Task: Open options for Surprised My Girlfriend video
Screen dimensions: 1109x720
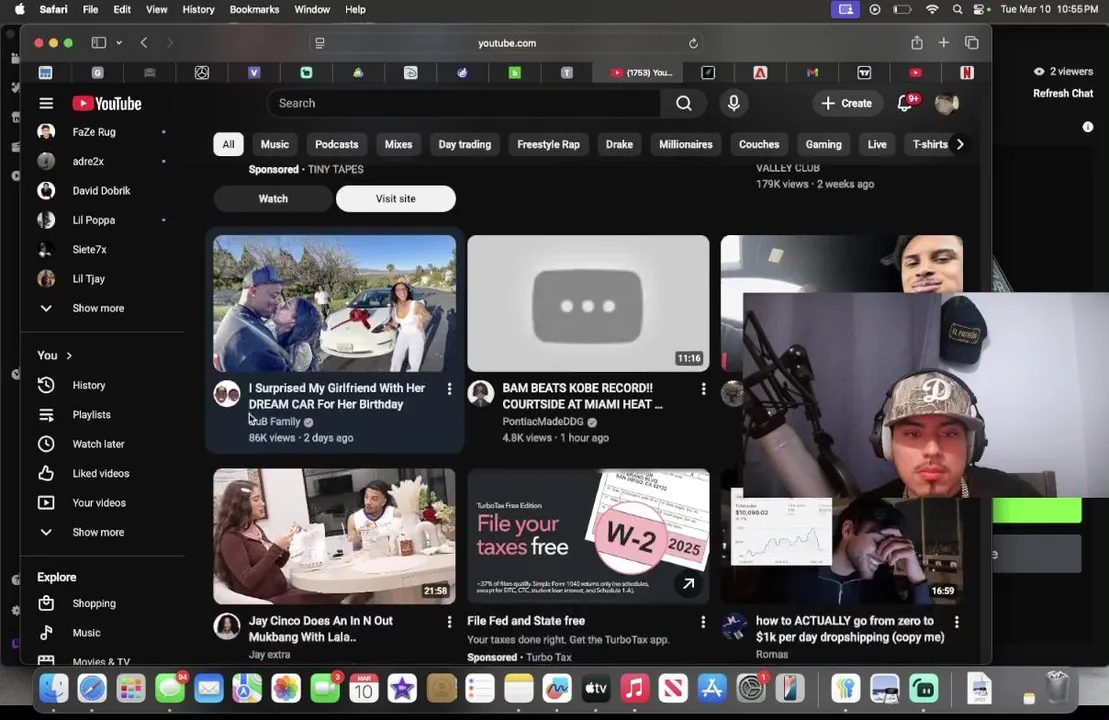Action: click(x=449, y=389)
